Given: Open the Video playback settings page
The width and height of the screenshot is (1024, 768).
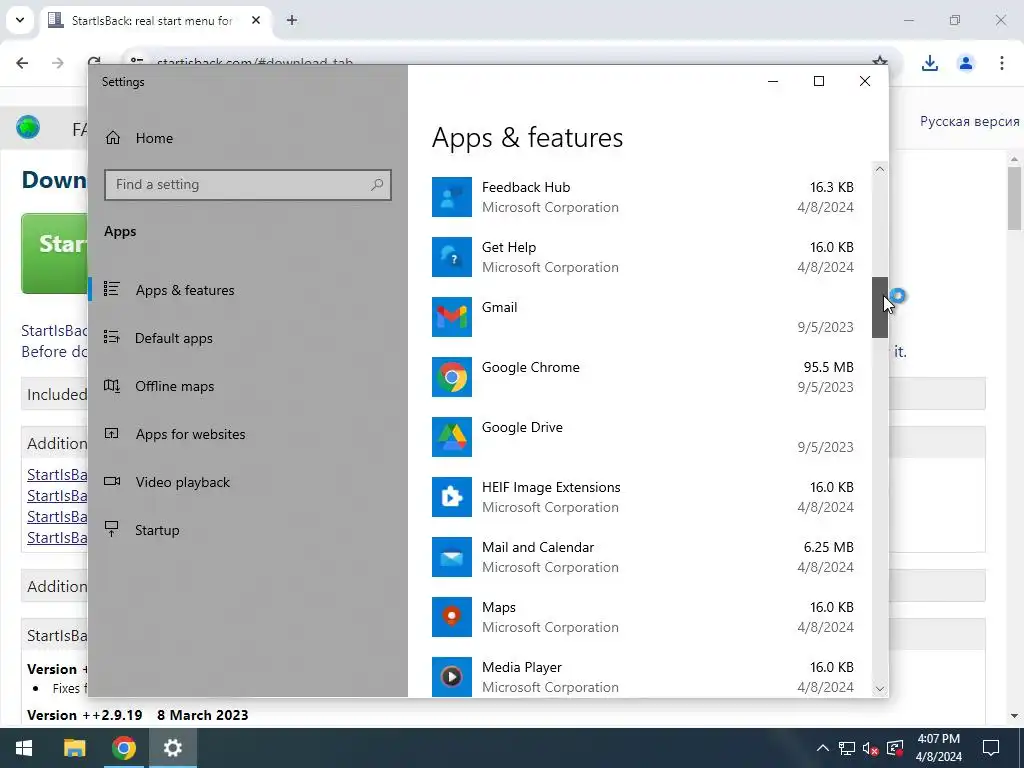Looking at the screenshot, I should click(x=182, y=482).
